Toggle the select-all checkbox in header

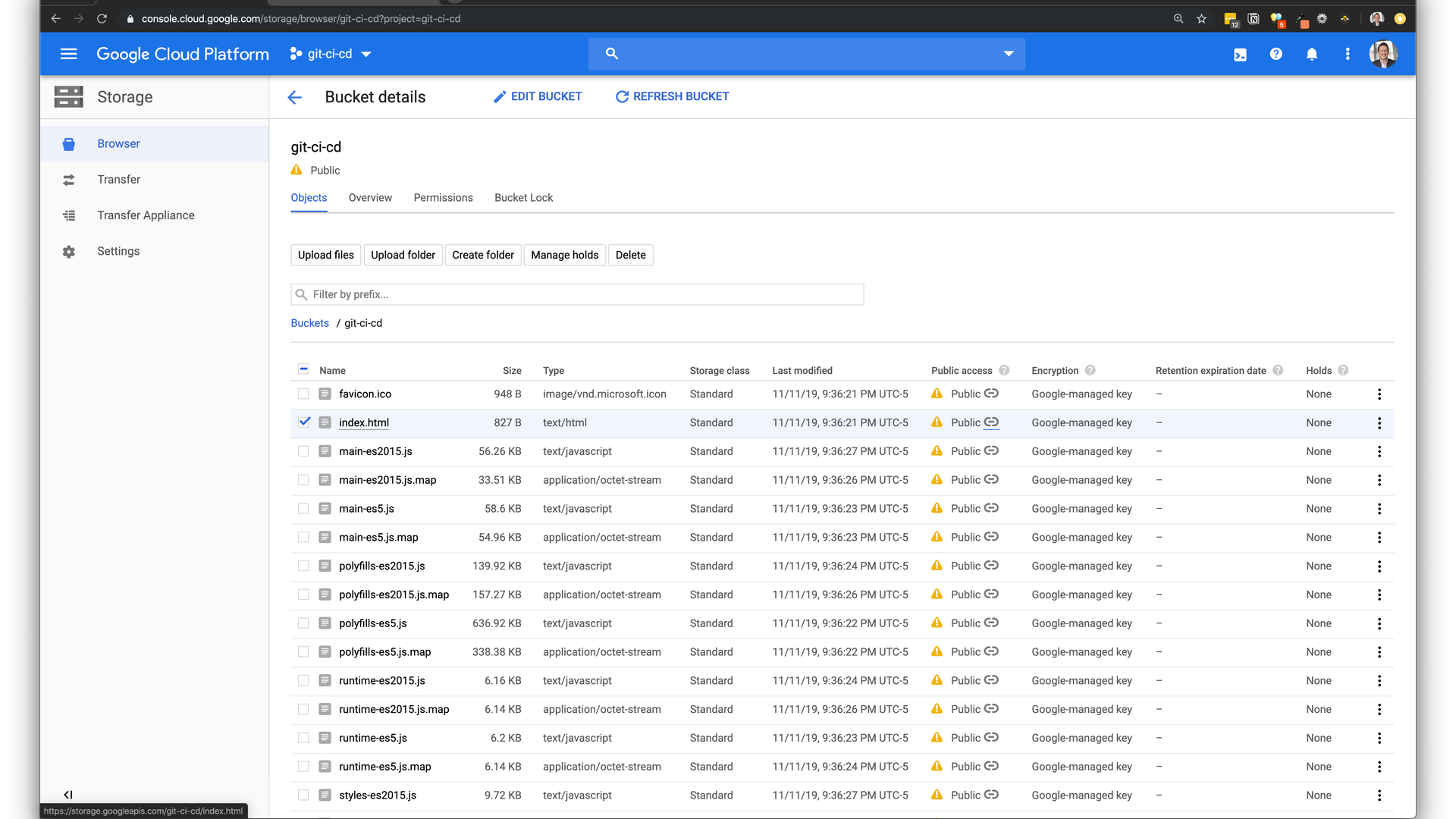(x=303, y=369)
